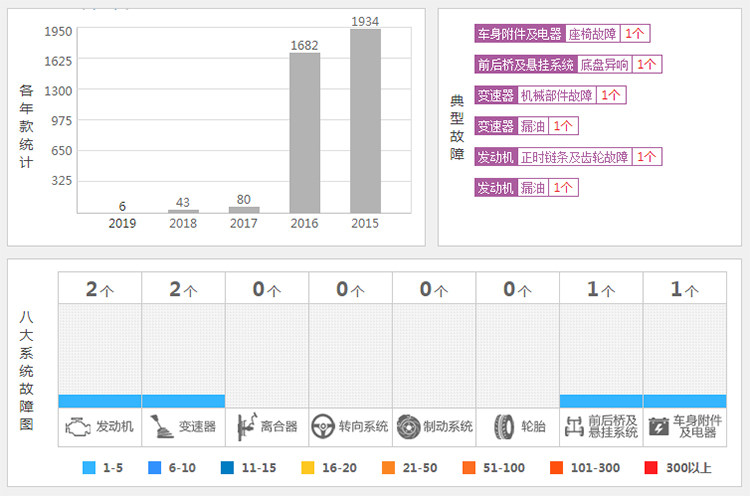Click the red 300以上 legend swatch

click(x=651, y=467)
